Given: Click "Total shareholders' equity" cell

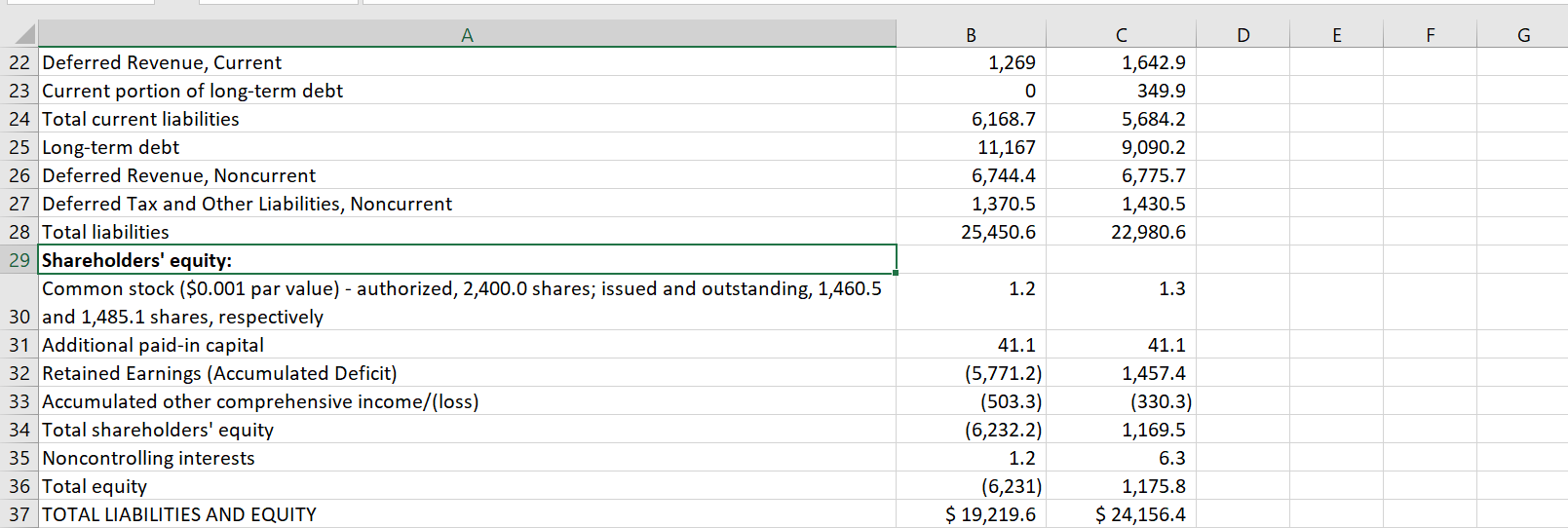Looking at the screenshot, I should pyautogui.click(x=467, y=430).
